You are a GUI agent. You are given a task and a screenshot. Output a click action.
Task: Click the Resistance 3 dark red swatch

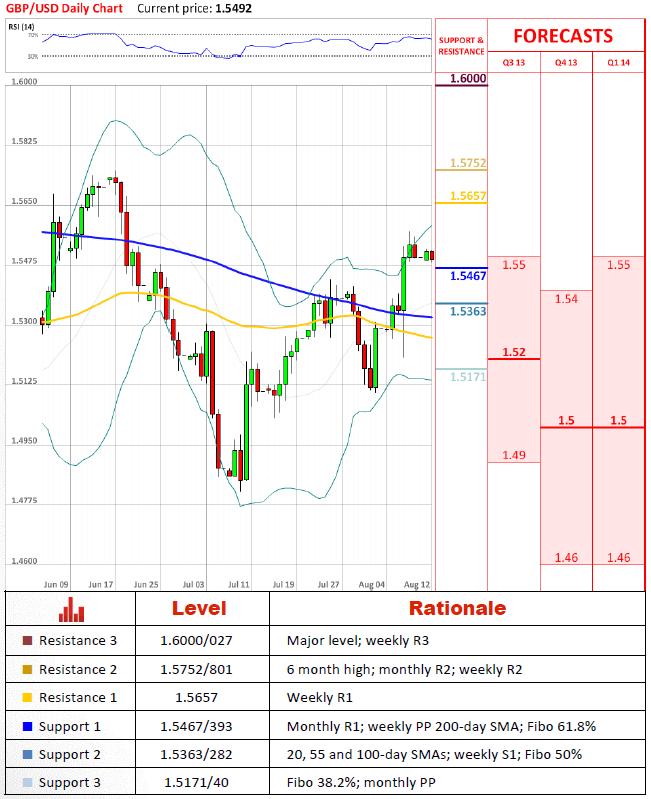(x=28, y=641)
